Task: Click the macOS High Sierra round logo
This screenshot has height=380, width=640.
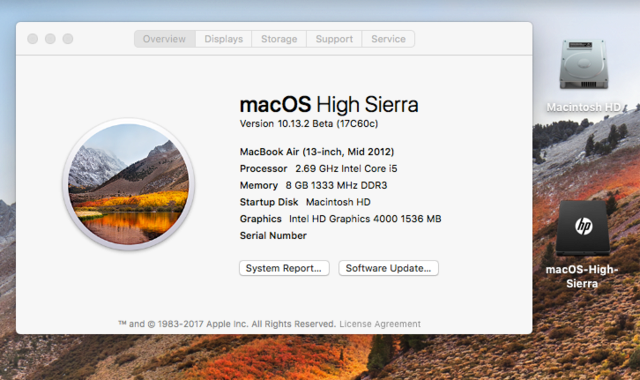Action: [x=129, y=184]
